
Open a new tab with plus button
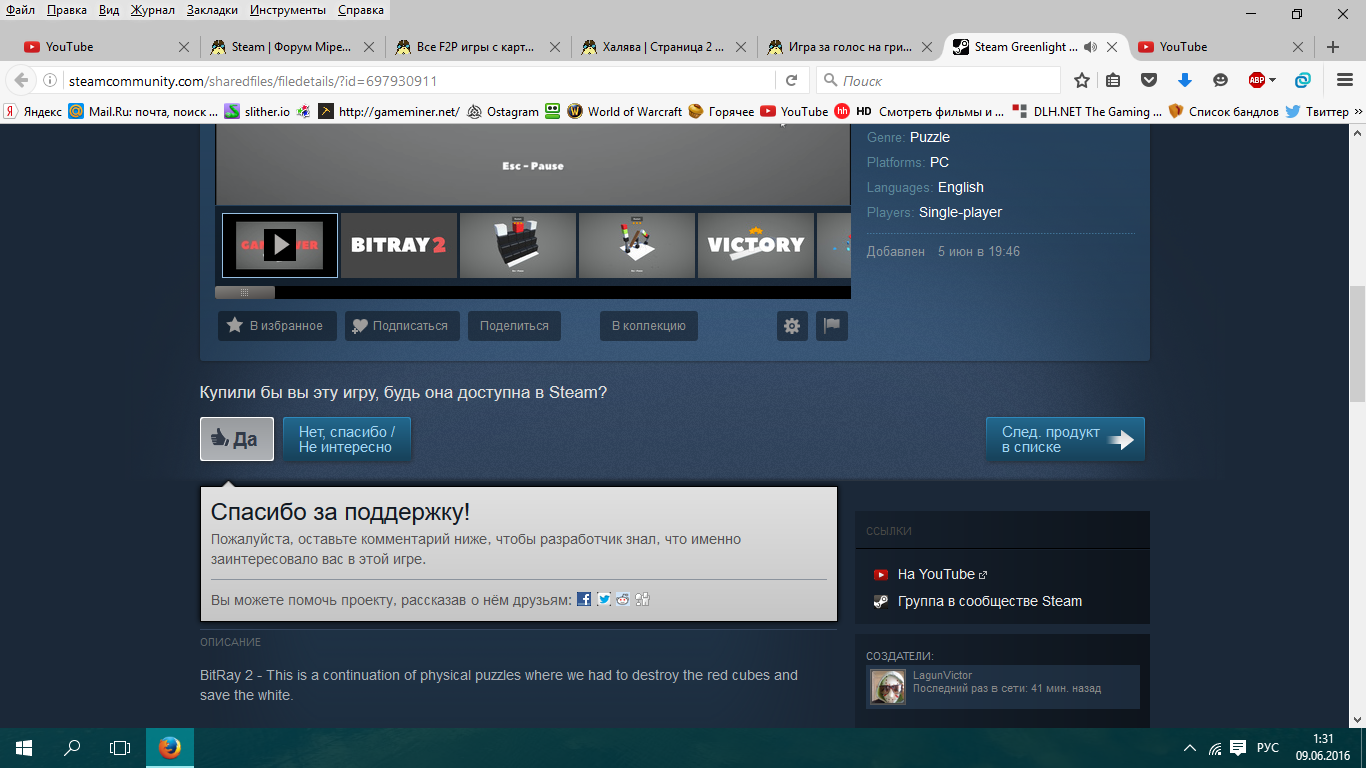coord(1333,47)
